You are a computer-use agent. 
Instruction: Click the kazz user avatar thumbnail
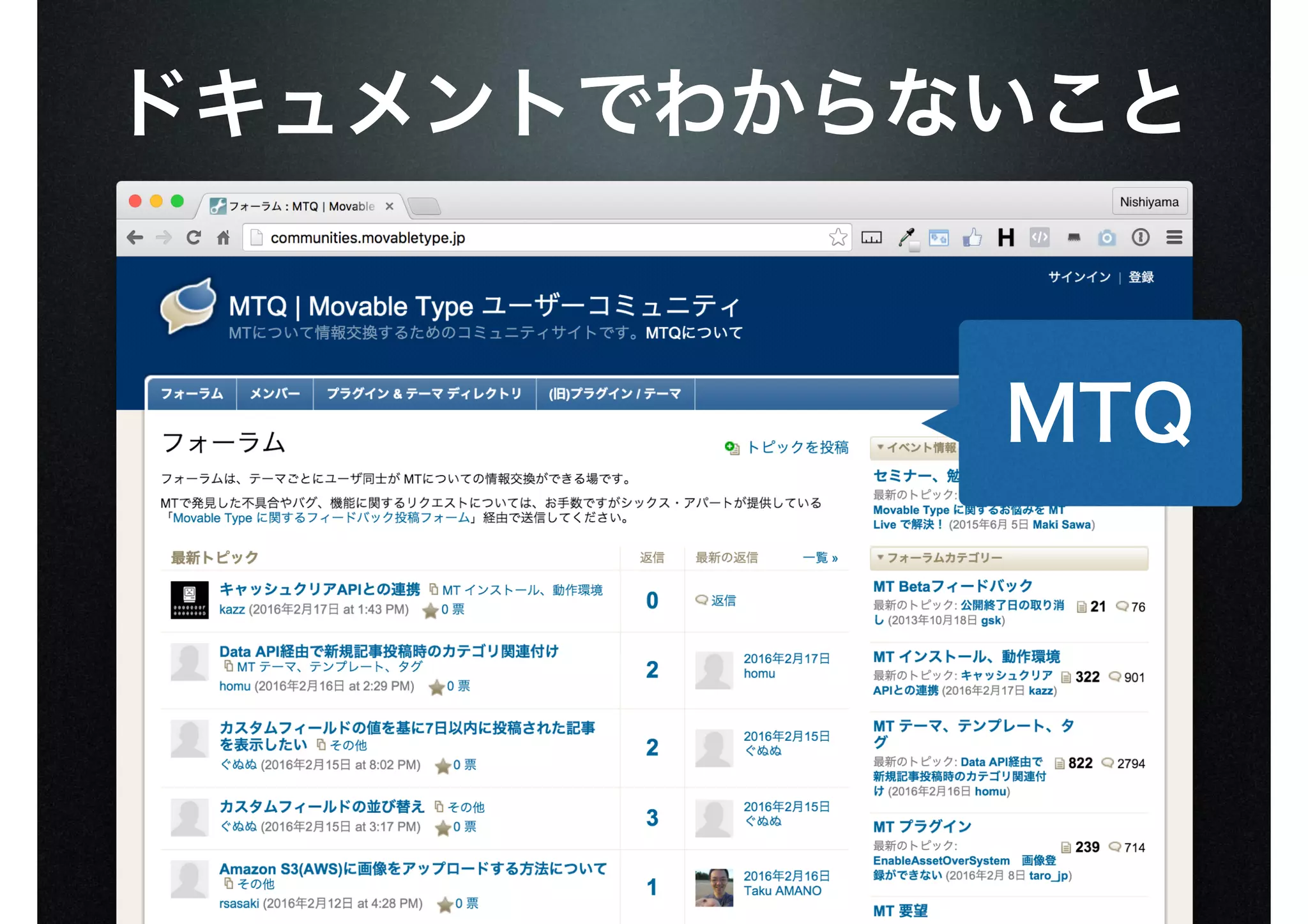[x=190, y=600]
